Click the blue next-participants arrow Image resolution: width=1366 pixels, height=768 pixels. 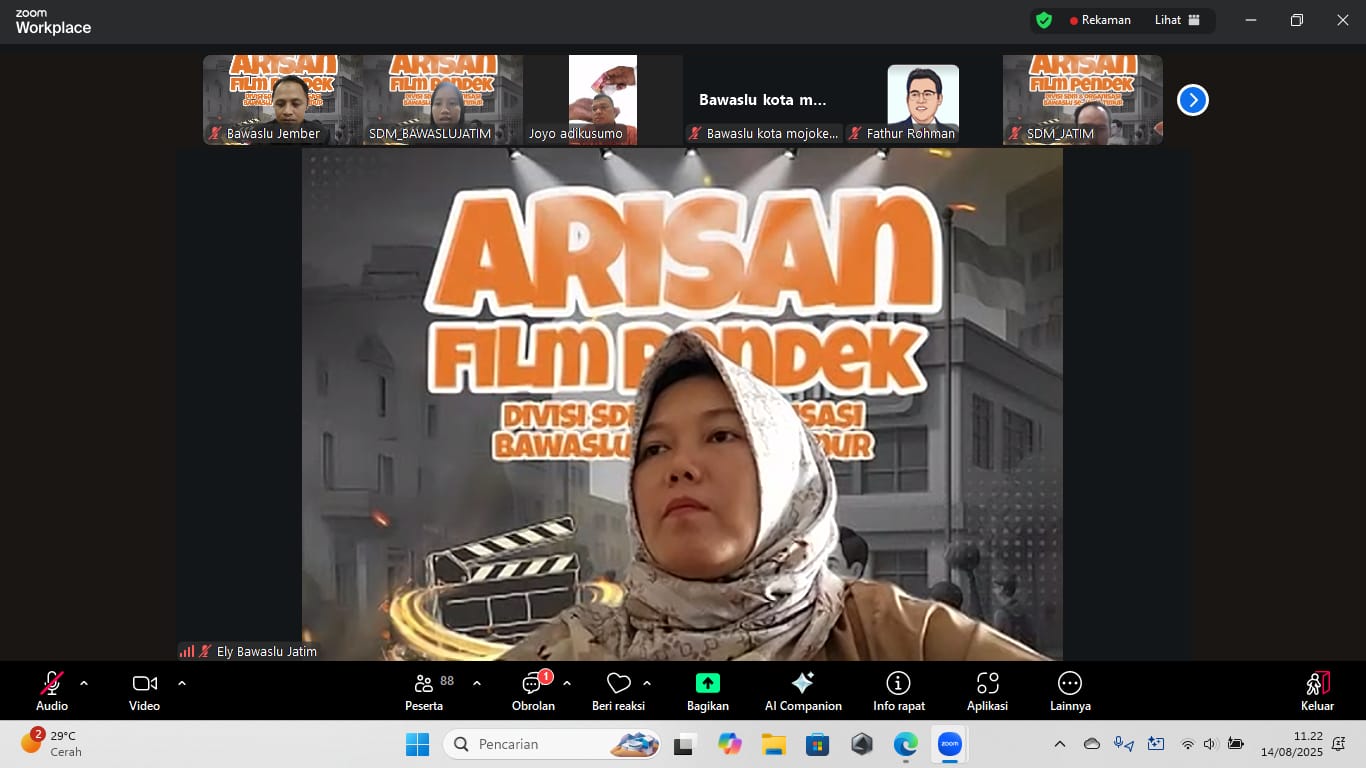tap(1192, 99)
